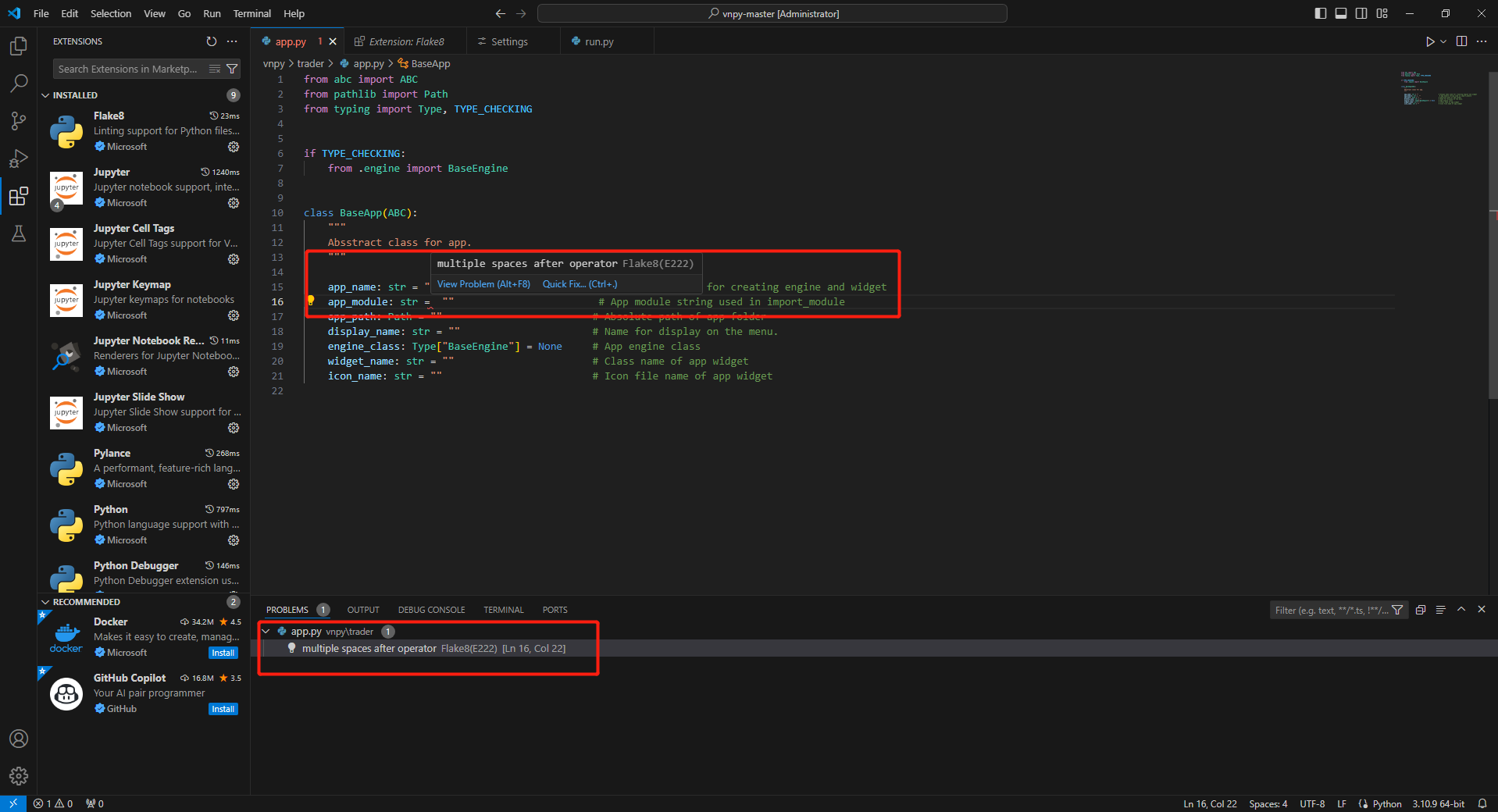1498x812 pixels.
Task: Run the Python file with play button
Action: click(1429, 41)
